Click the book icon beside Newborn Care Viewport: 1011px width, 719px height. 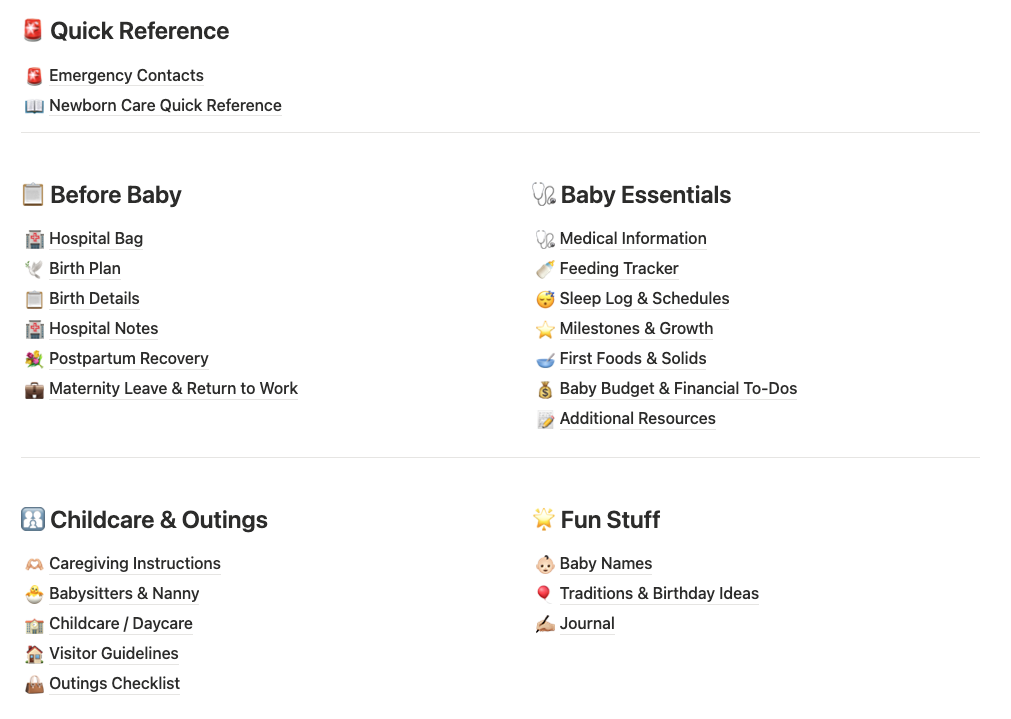click(34, 106)
